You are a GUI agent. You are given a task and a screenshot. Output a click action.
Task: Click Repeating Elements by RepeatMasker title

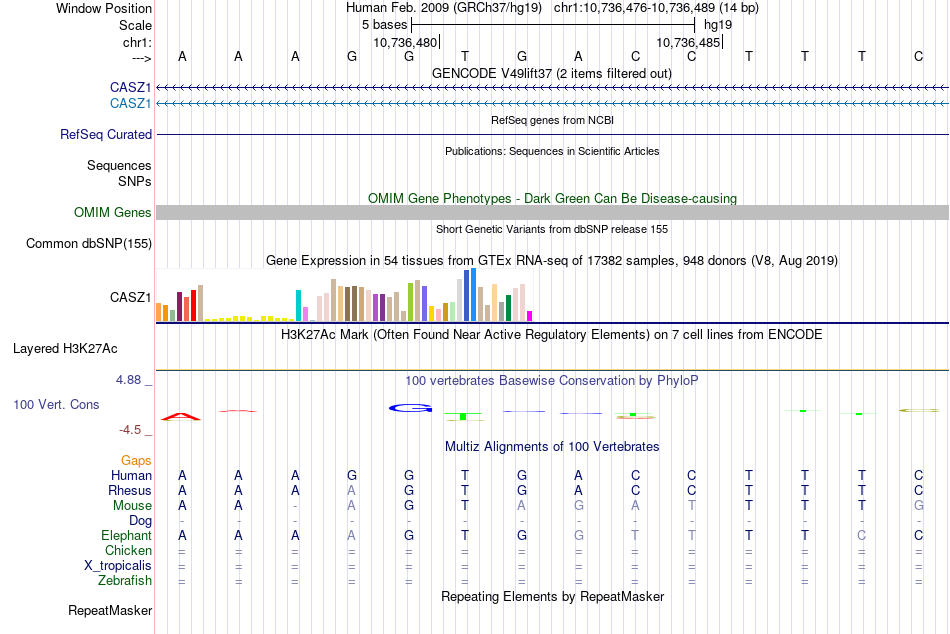pyautogui.click(x=552, y=596)
